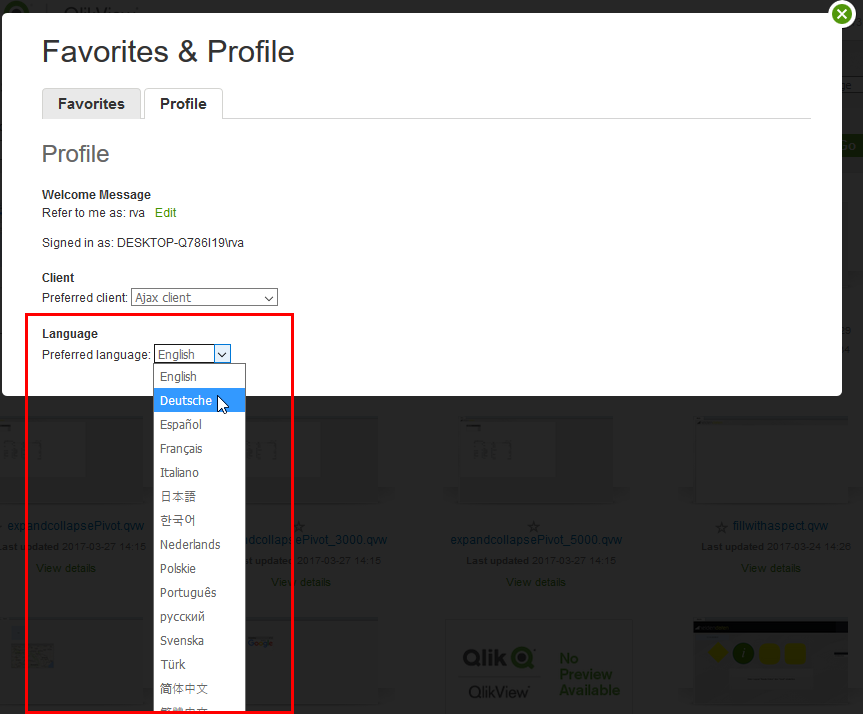Favorite star above expandcollapsePivot_5000.qvw

pyautogui.click(x=533, y=526)
